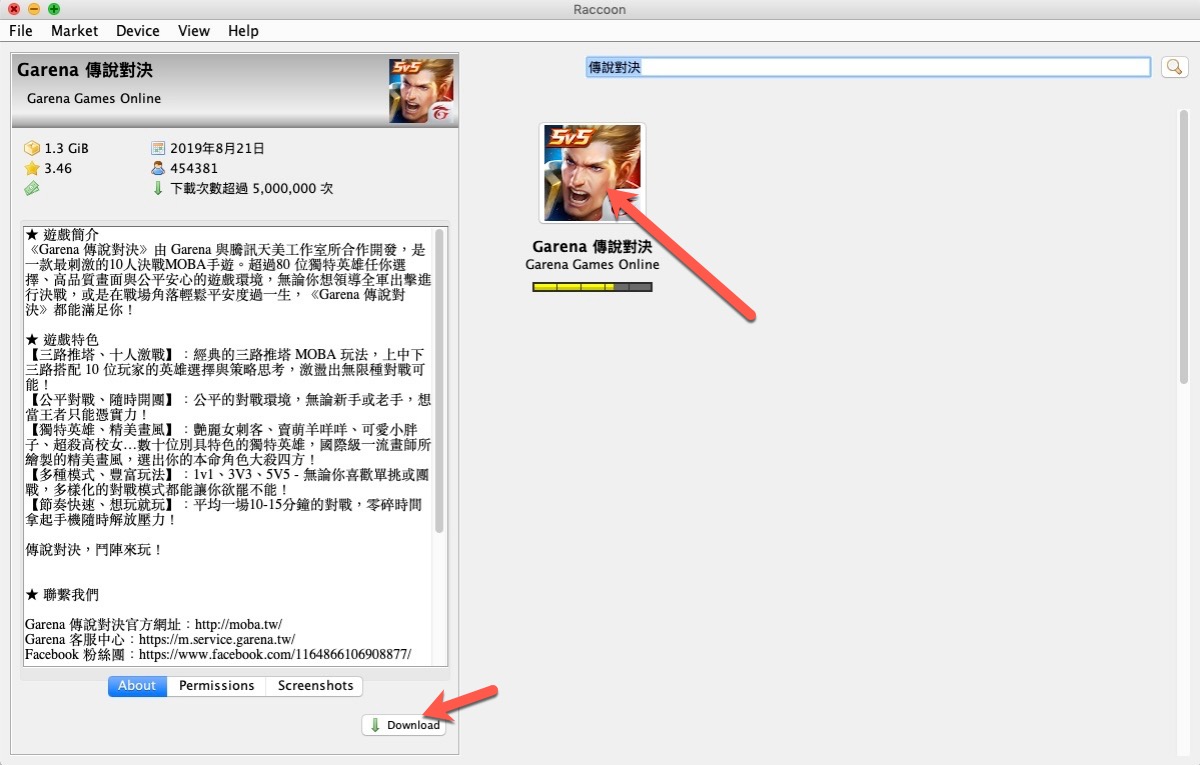Click the 1.3 GiB size value
Image resolution: width=1200 pixels, height=765 pixels.
67,148
